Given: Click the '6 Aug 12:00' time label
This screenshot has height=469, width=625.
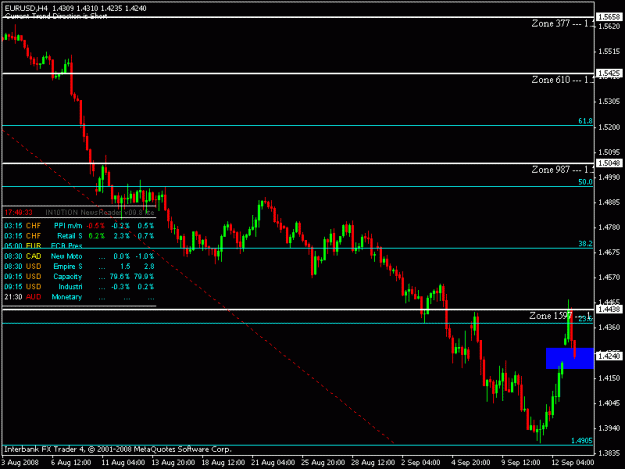Looking at the screenshot, I should click(x=71, y=463).
